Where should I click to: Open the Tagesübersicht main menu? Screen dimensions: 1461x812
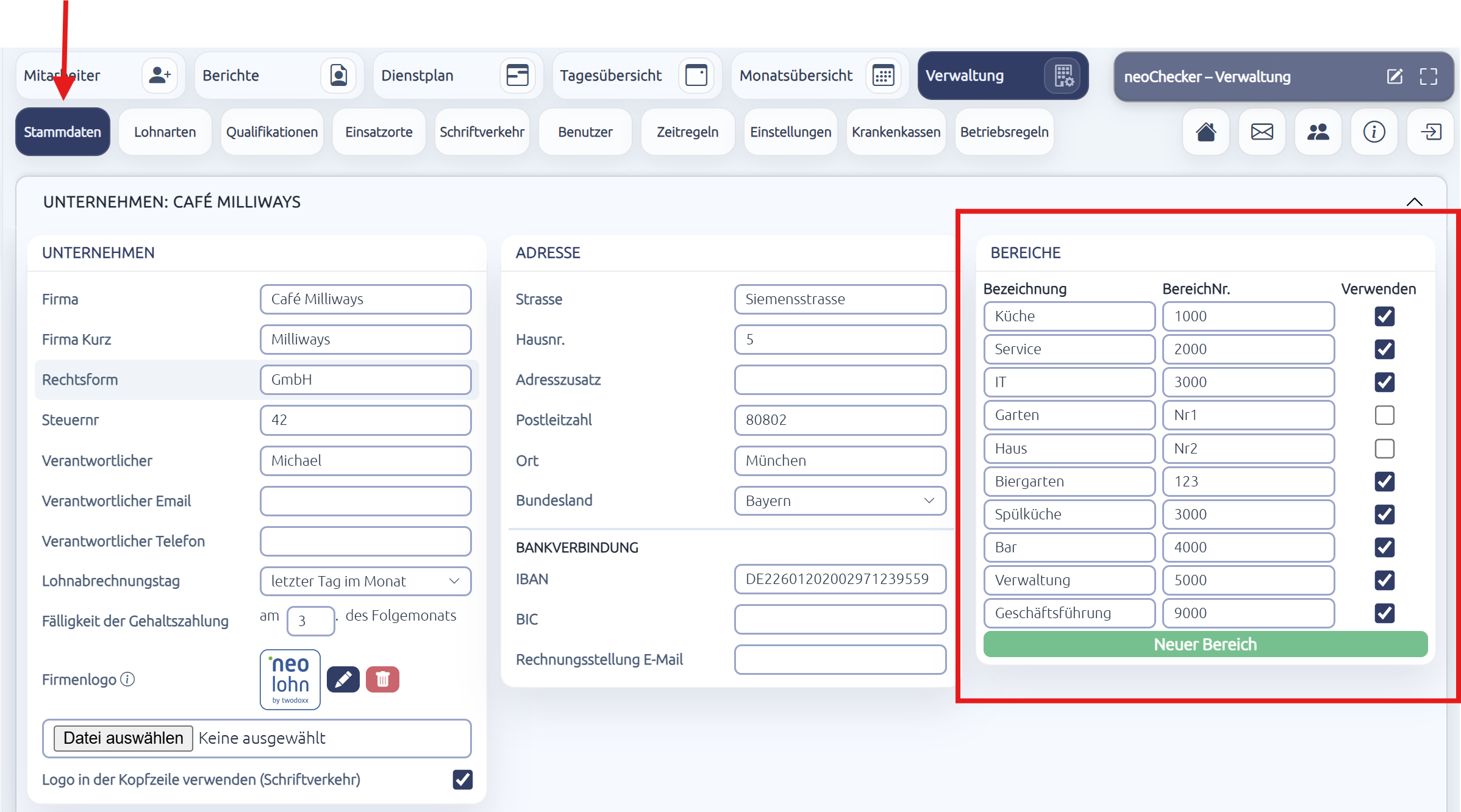637,76
